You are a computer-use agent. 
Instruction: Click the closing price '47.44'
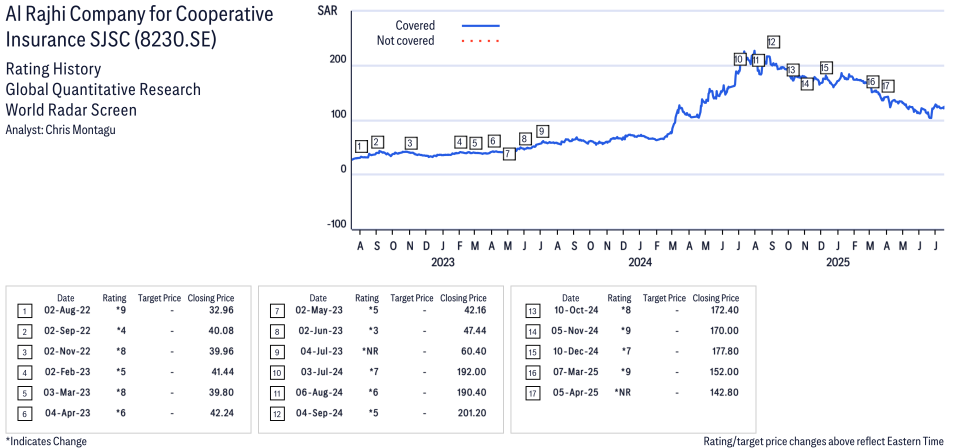click(x=474, y=331)
